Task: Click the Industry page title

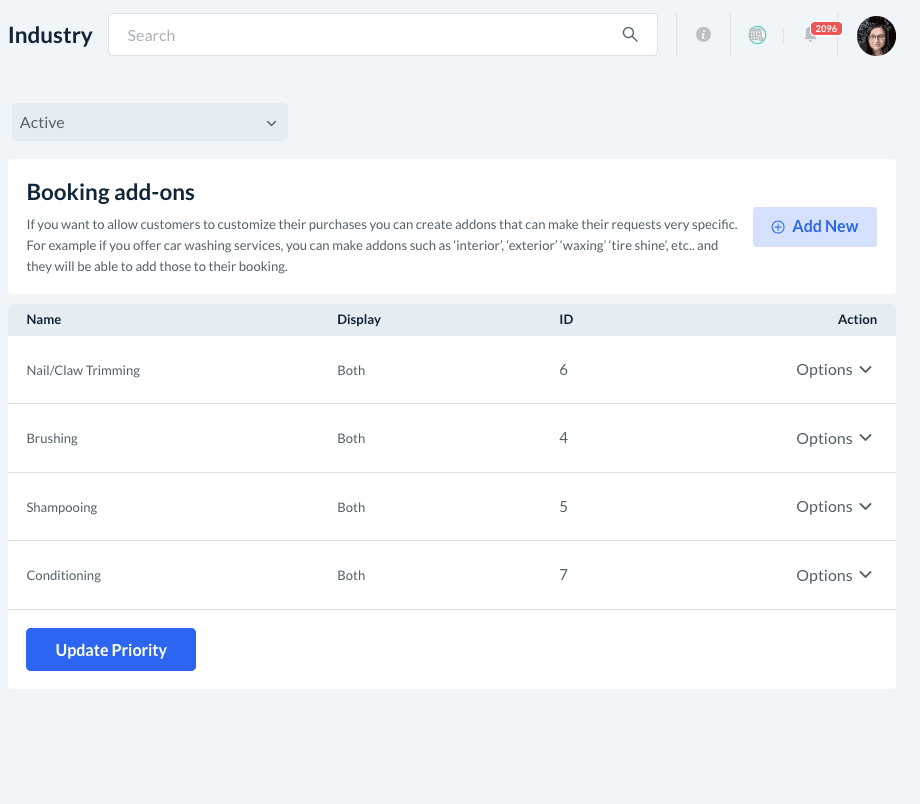Action: 50,35
